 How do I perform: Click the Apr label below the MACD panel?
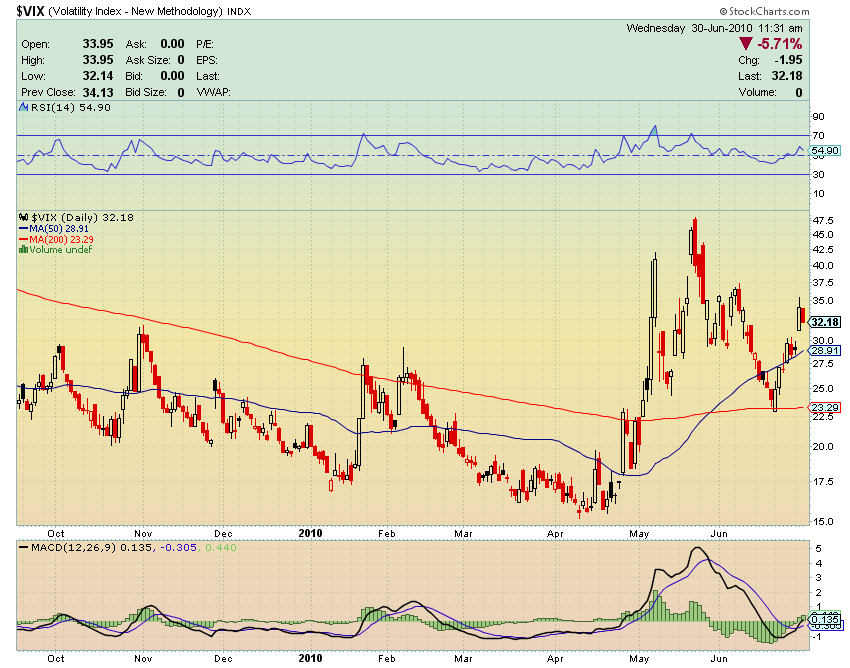tap(555, 659)
